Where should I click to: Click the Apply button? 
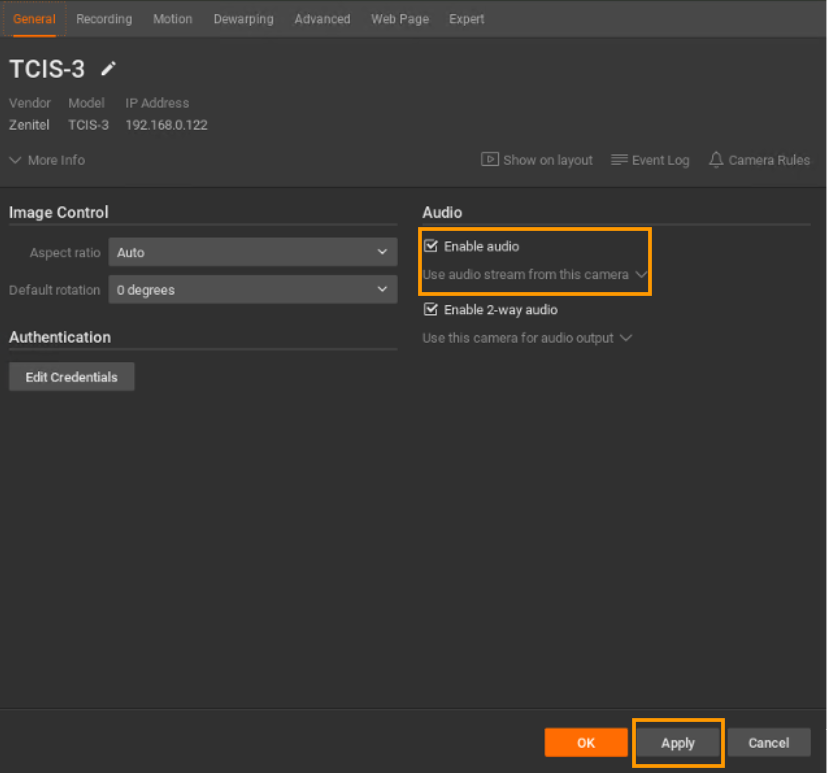tap(678, 743)
